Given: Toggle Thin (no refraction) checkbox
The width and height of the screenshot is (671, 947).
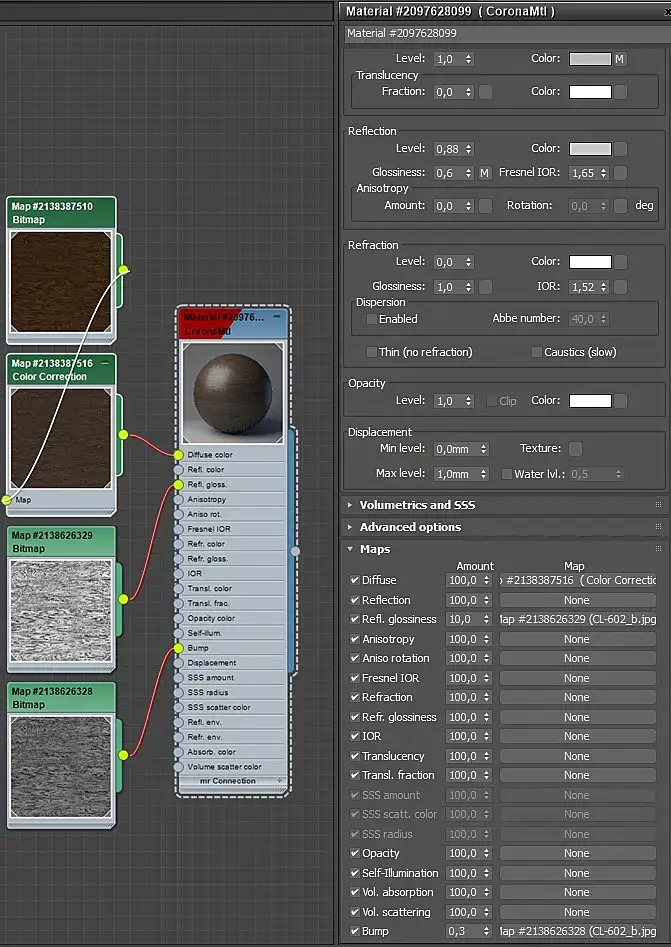Looking at the screenshot, I should [x=372, y=352].
